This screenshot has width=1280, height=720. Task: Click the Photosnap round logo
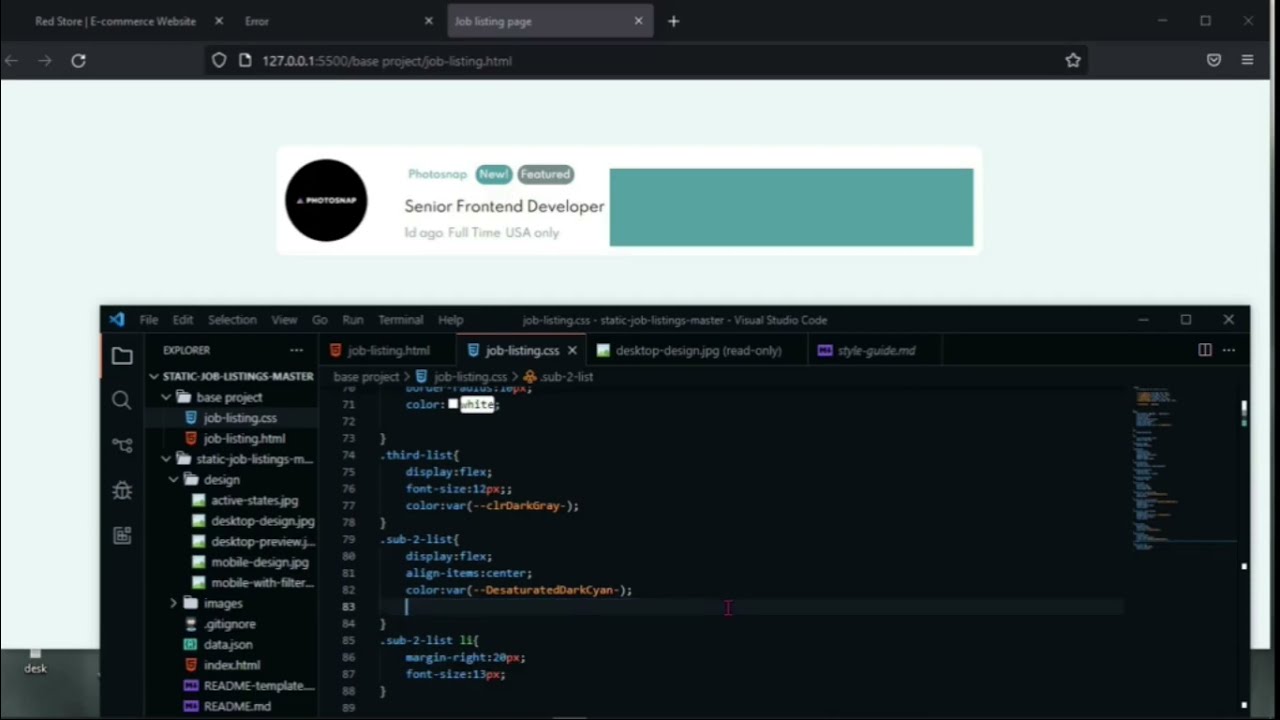click(x=326, y=200)
